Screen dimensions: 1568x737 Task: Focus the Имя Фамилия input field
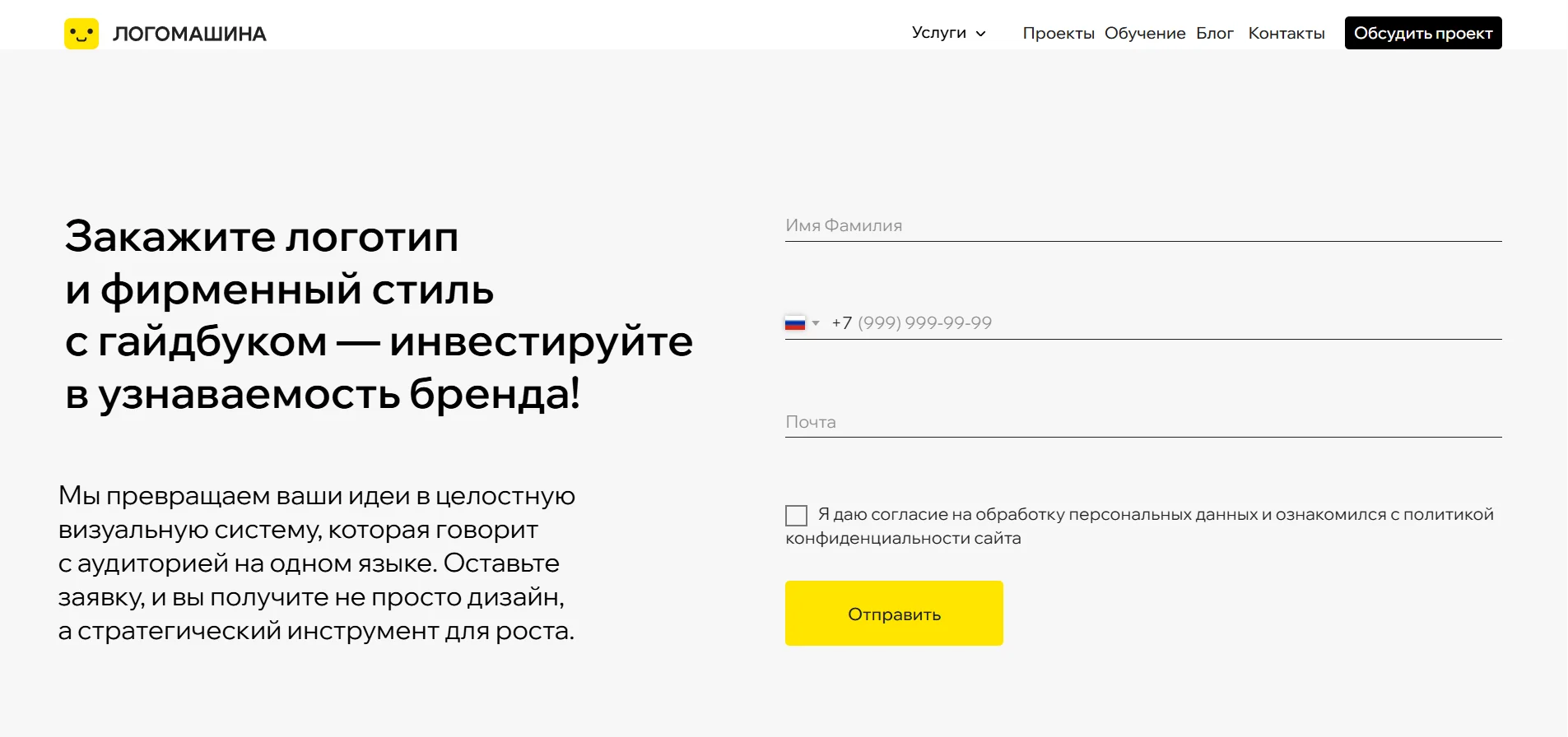coord(1142,225)
